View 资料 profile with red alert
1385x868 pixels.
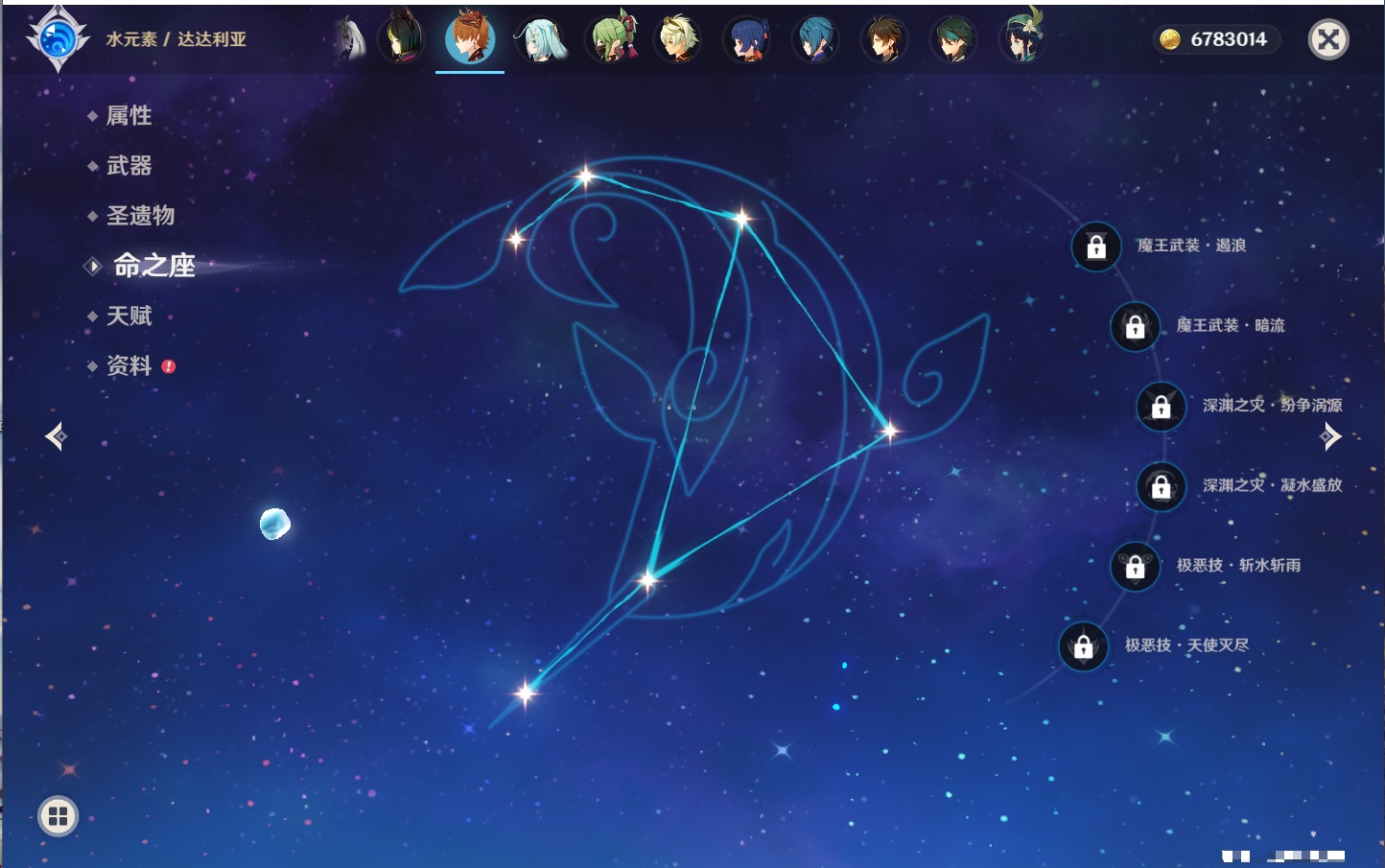(x=129, y=365)
